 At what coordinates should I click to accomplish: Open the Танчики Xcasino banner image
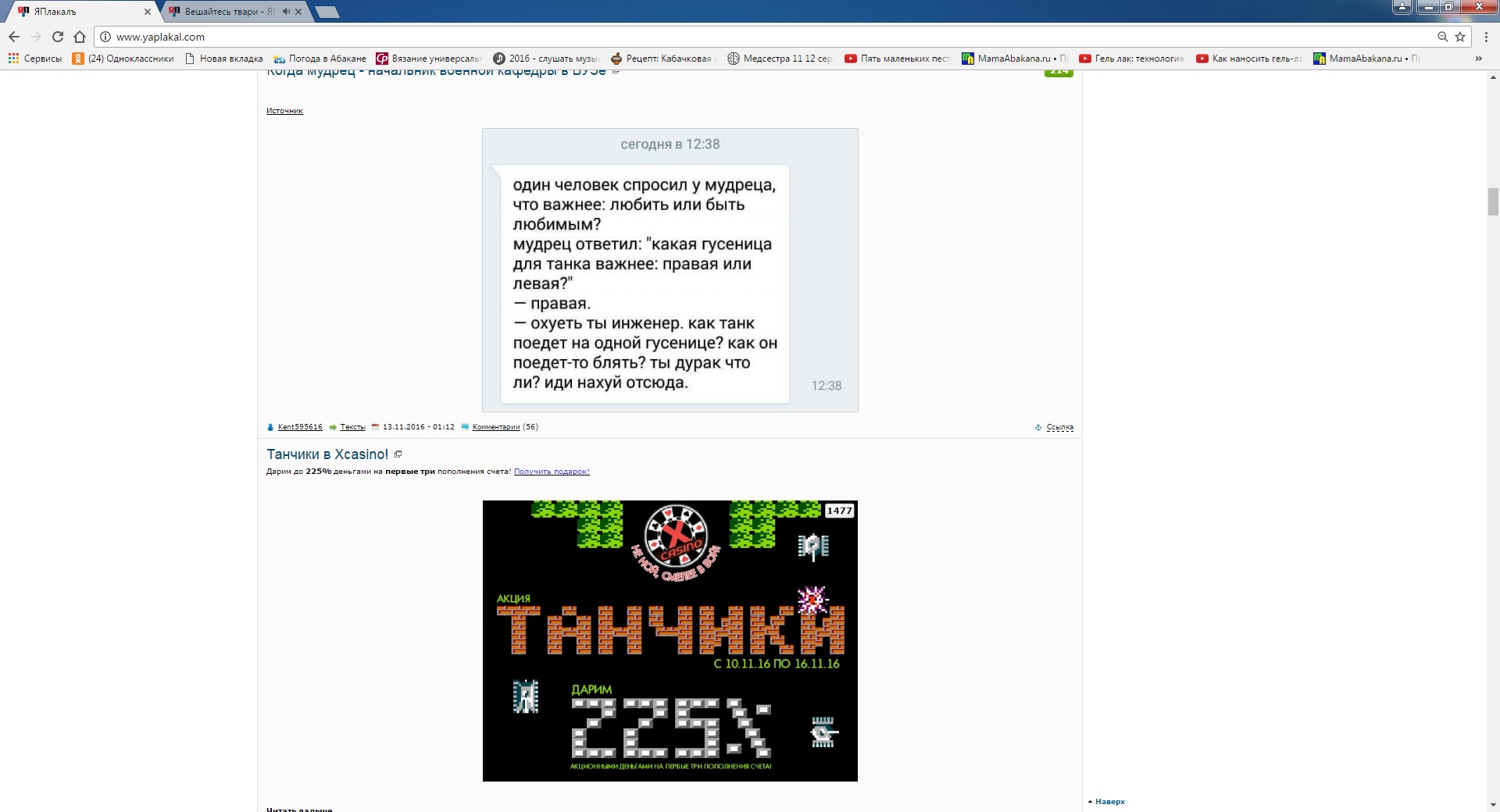670,641
